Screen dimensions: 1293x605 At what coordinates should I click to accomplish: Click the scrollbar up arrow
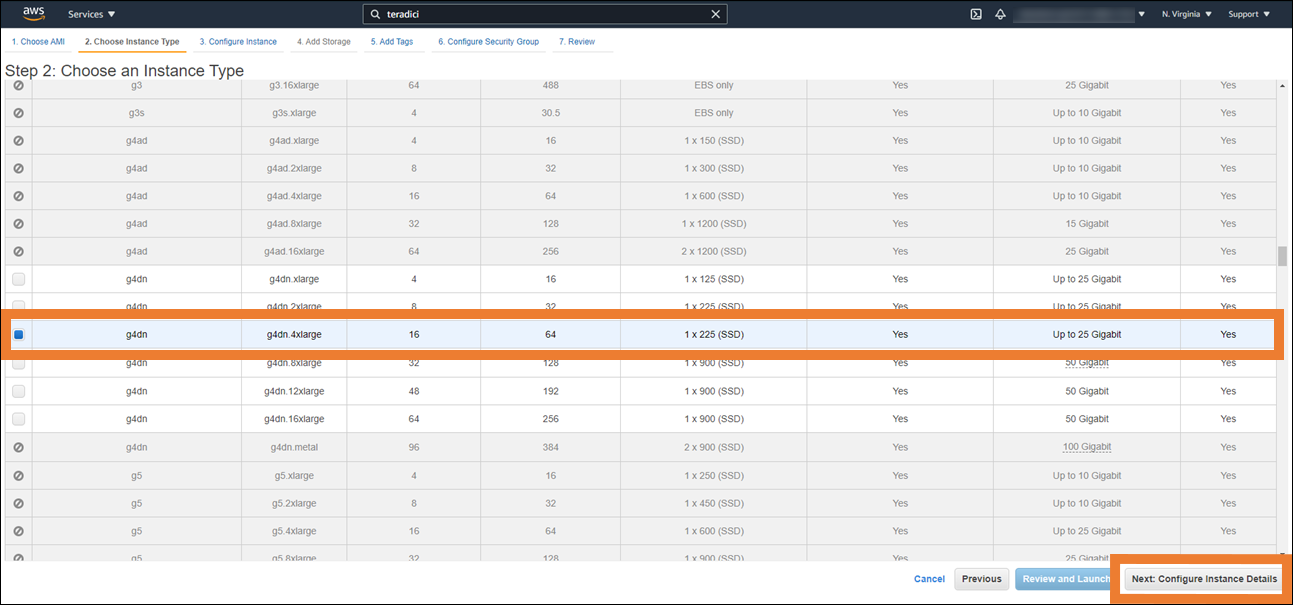[1283, 87]
